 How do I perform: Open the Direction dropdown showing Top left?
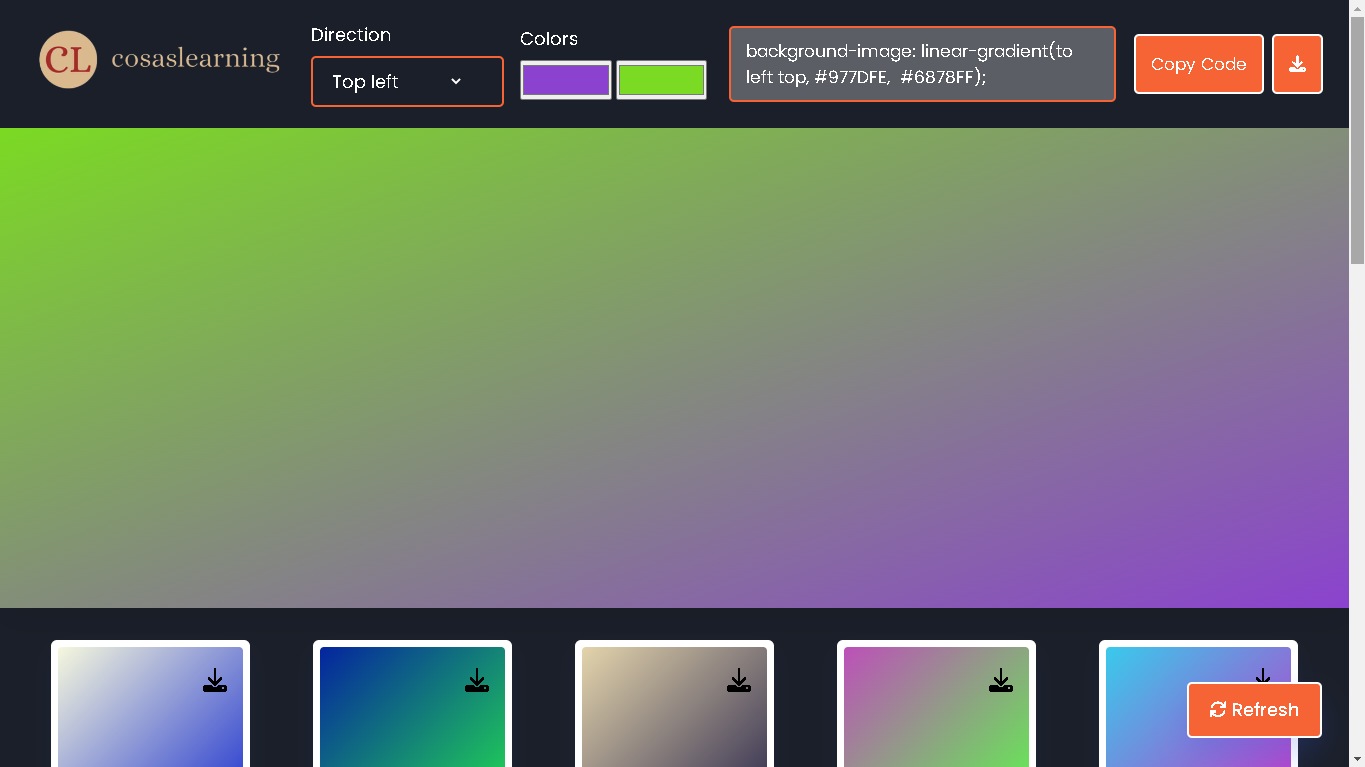tap(406, 81)
